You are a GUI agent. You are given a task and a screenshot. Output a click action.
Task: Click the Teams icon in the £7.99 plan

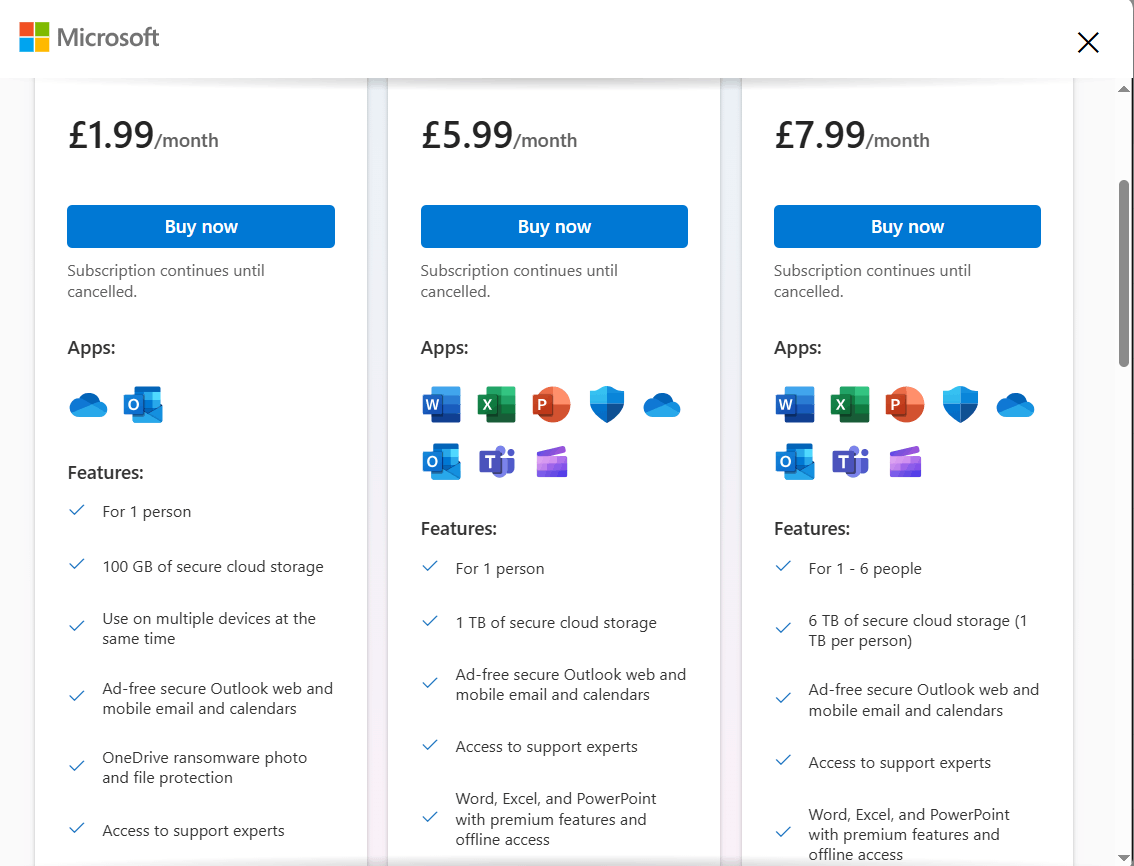(850, 462)
